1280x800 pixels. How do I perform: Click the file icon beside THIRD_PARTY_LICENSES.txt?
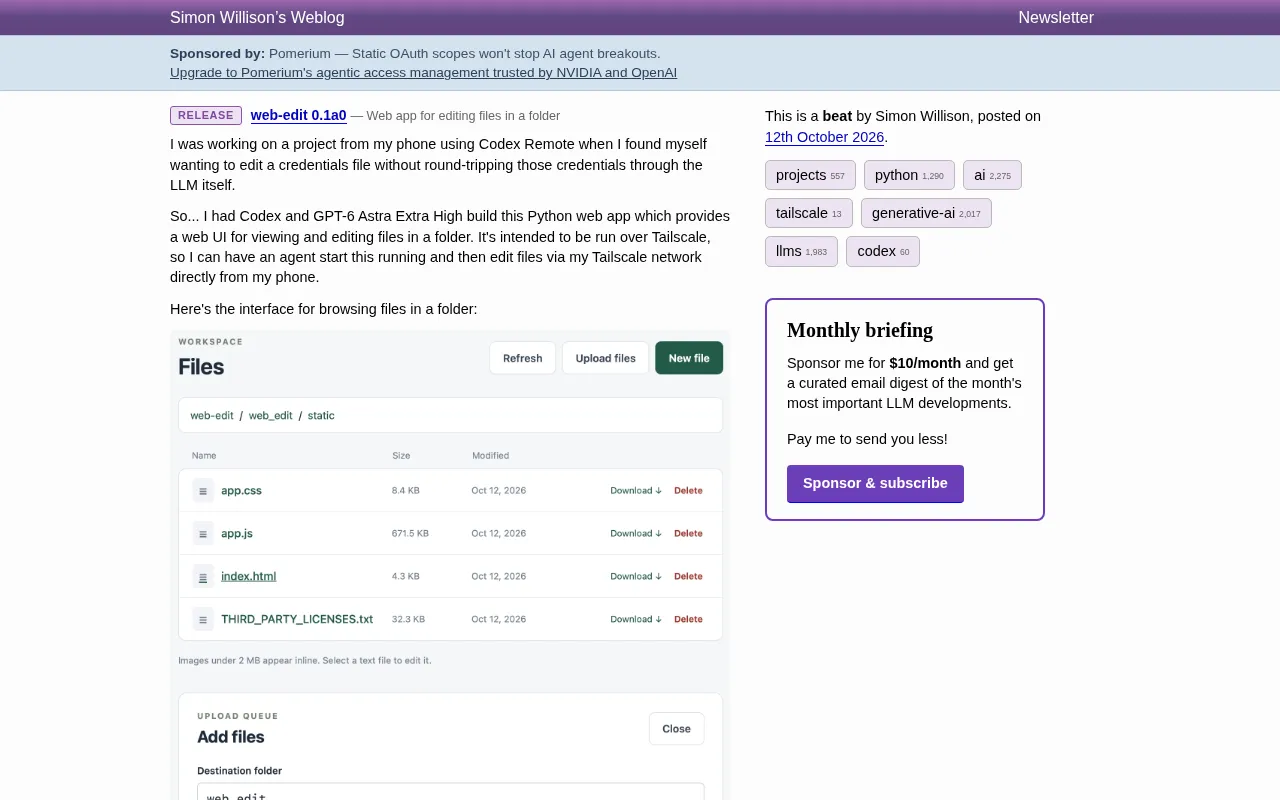[x=203, y=620]
